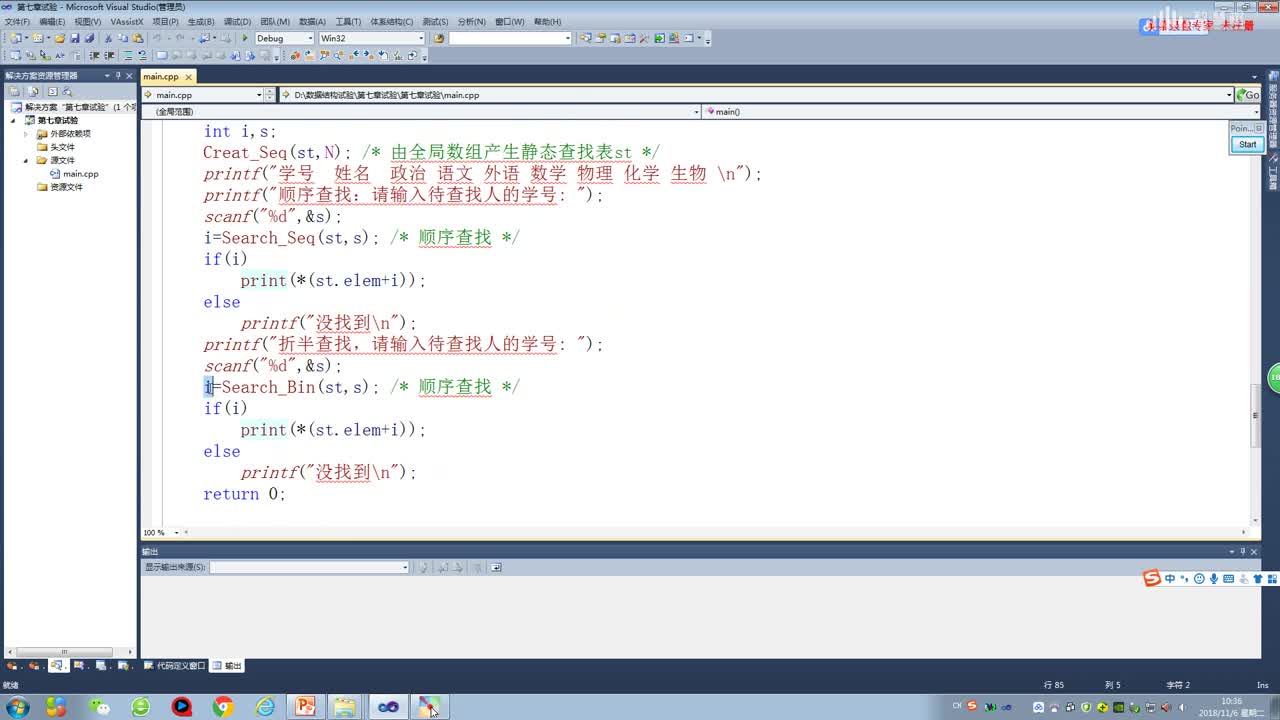Click the Copy toolbar icon
1280x720 pixels.
(122, 38)
